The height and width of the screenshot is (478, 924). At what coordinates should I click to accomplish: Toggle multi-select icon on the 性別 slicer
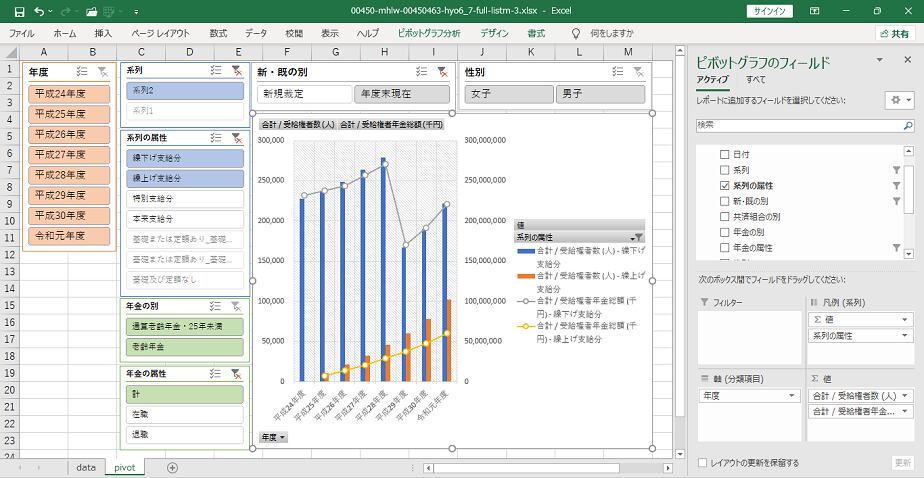tap(617, 72)
